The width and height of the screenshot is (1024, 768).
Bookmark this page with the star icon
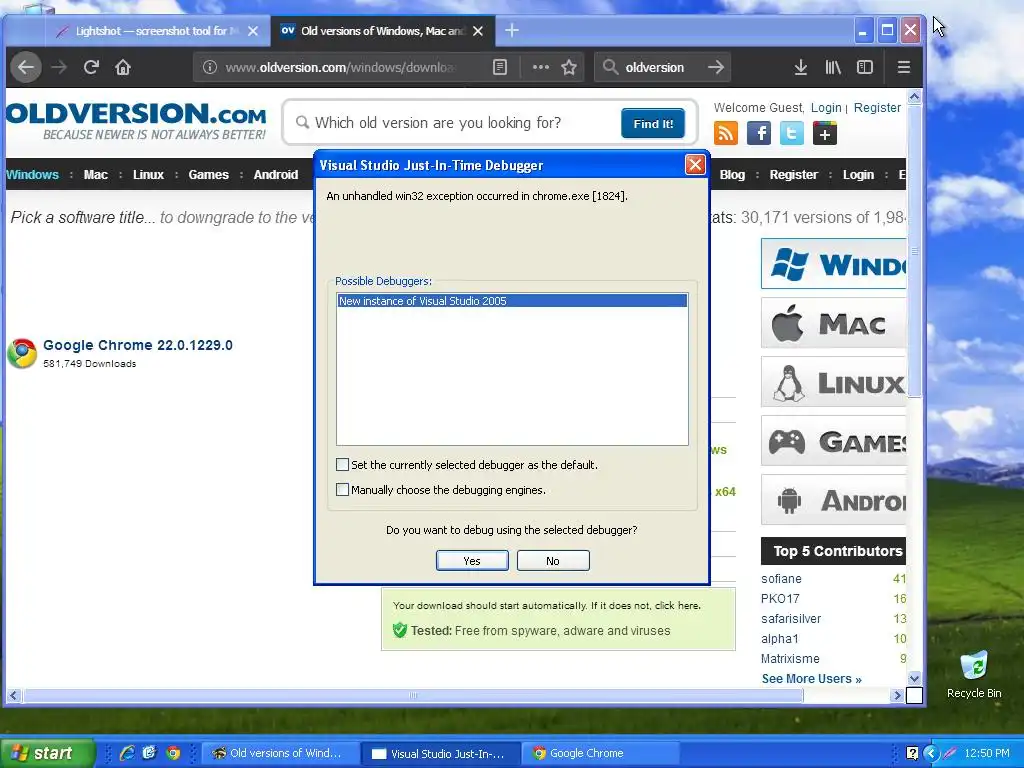(569, 67)
